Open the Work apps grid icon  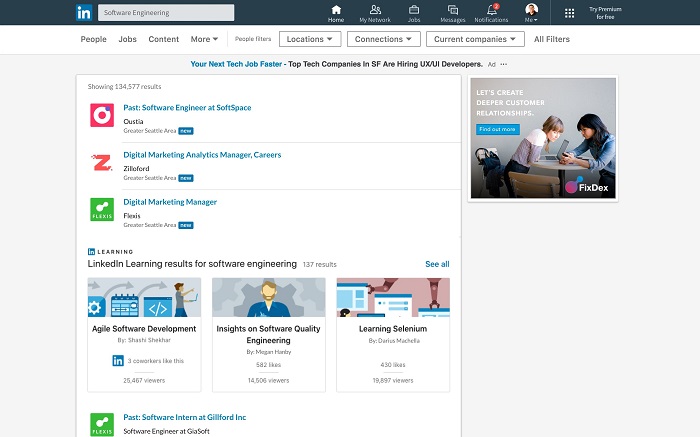pyautogui.click(x=569, y=13)
